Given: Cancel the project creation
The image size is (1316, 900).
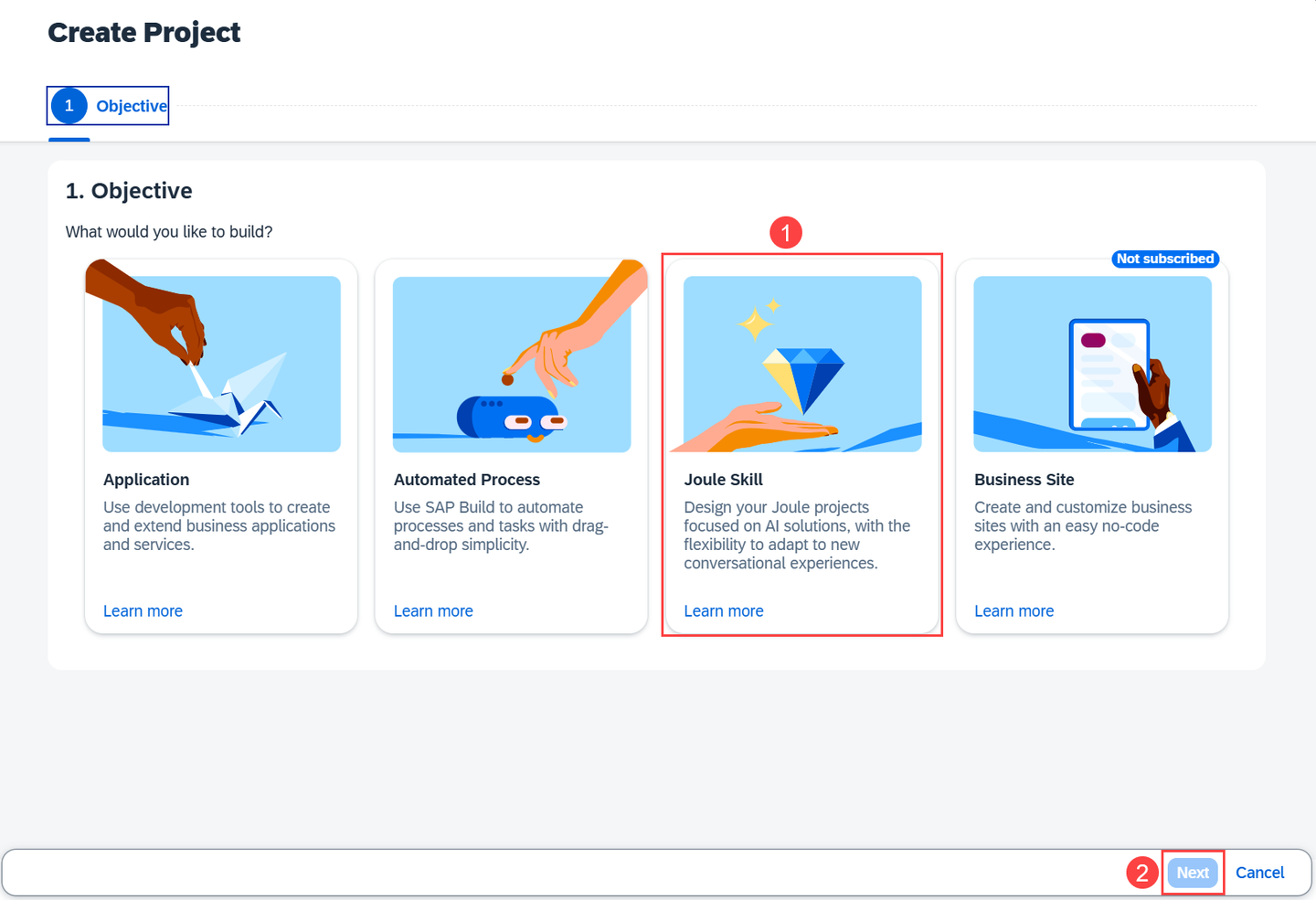Looking at the screenshot, I should [1259, 873].
